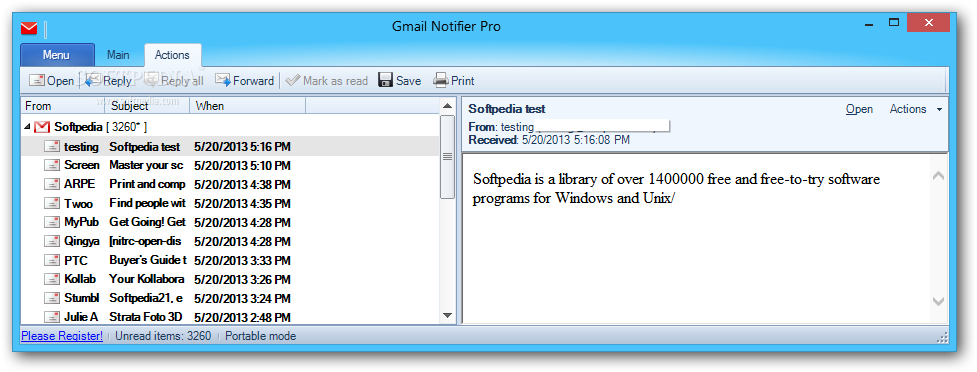Click the Gmail Notifier Pro app icon

point(29,29)
